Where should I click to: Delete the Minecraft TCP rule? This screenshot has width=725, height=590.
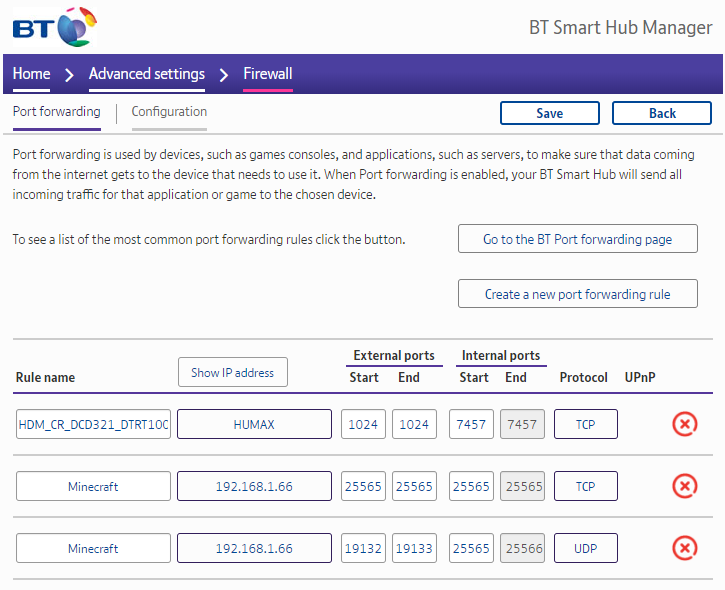(684, 487)
